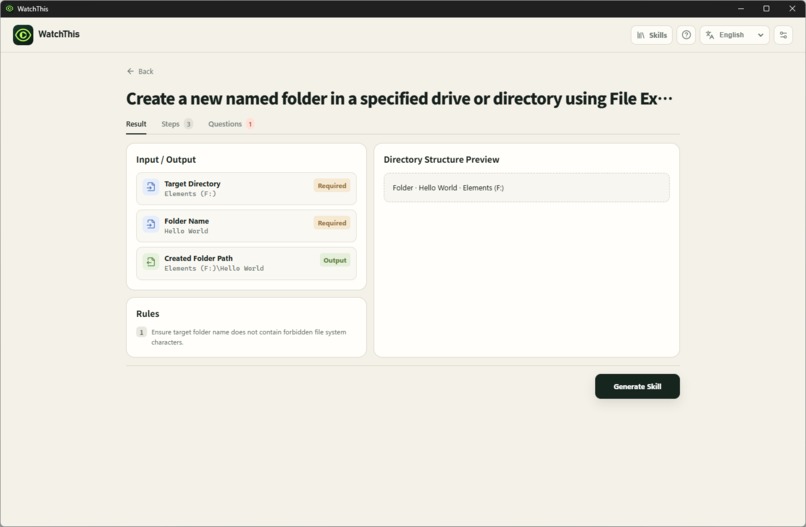
Task: Click the 'Folder · Hello World · Elements (F:)' preview
Action: [526, 188]
